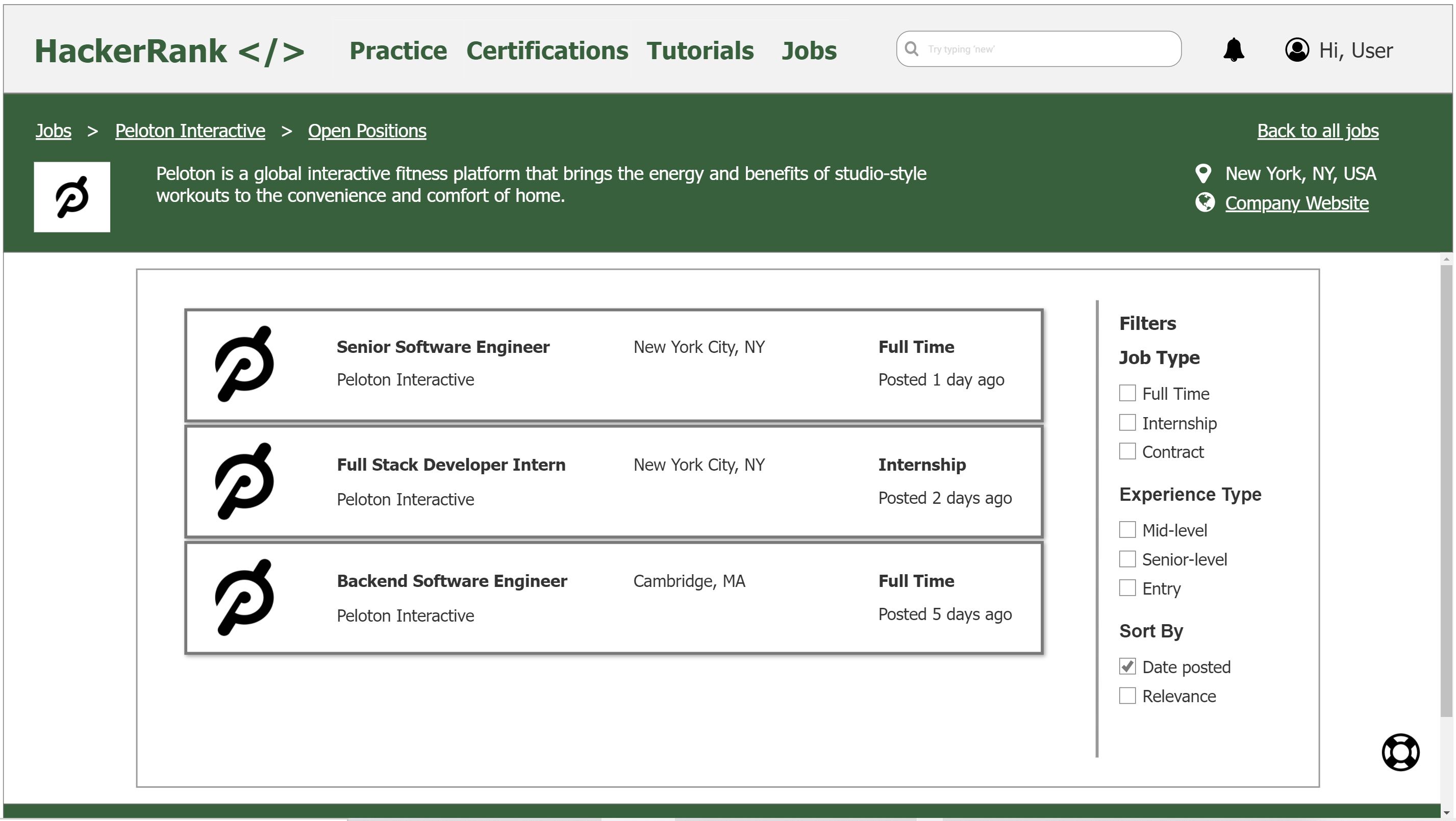Image resolution: width=1456 pixels, height=821 pixels.
Task: Click the location pin icon near New York, NY
Action: tap(1204, 173)
